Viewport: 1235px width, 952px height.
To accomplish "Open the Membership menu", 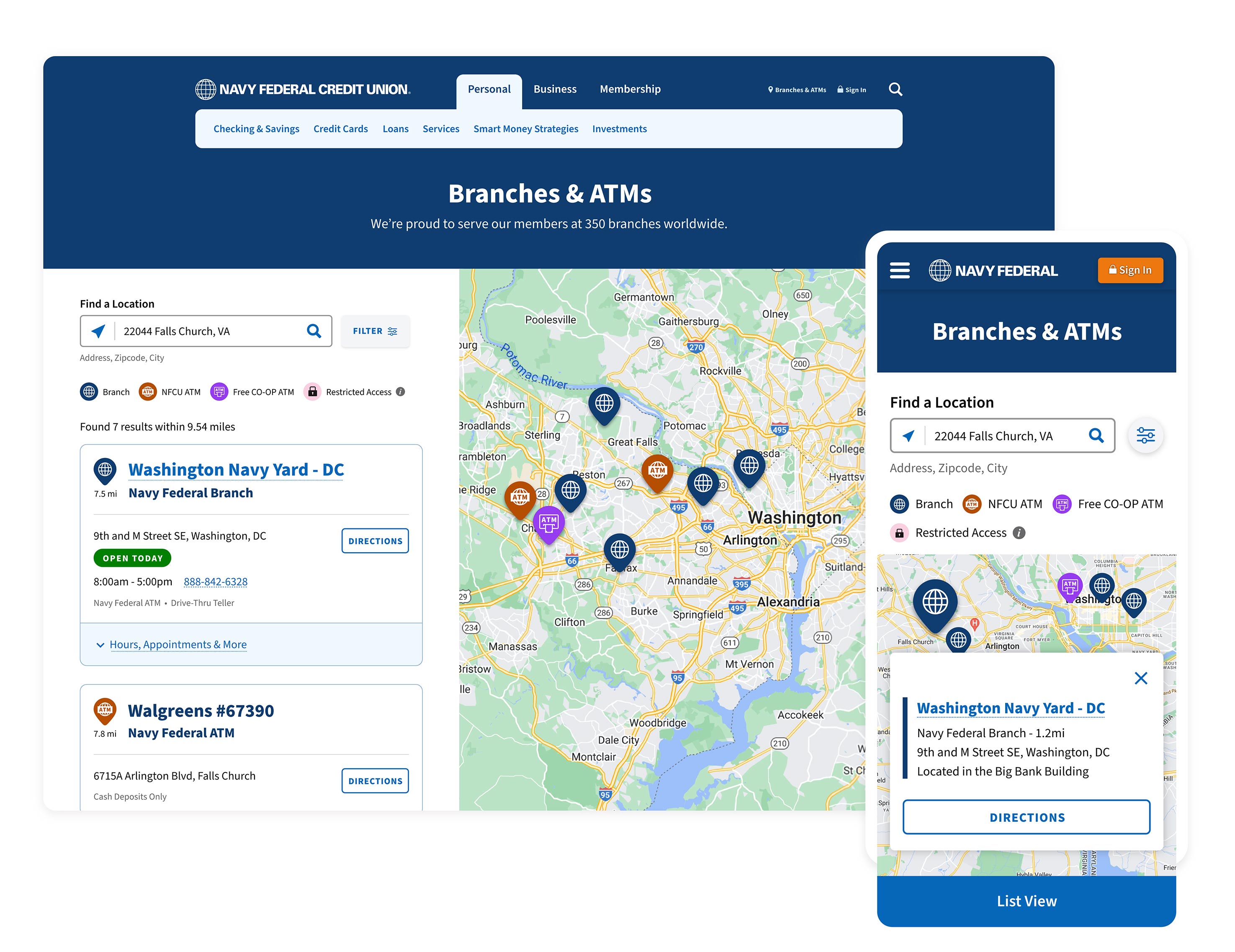I will click(x=630, y=89).
